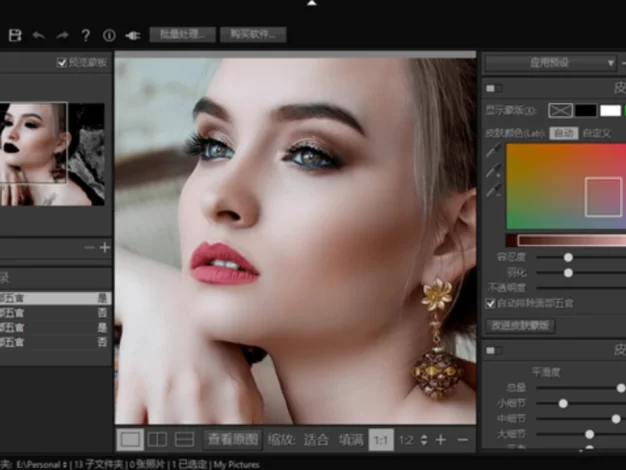
Task: Adjust the 中细节 medium detail slider handle
Action: tap(616, 419)
